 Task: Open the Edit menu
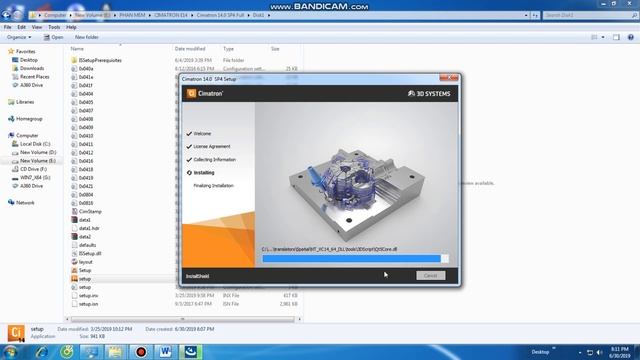pos(21,27)
